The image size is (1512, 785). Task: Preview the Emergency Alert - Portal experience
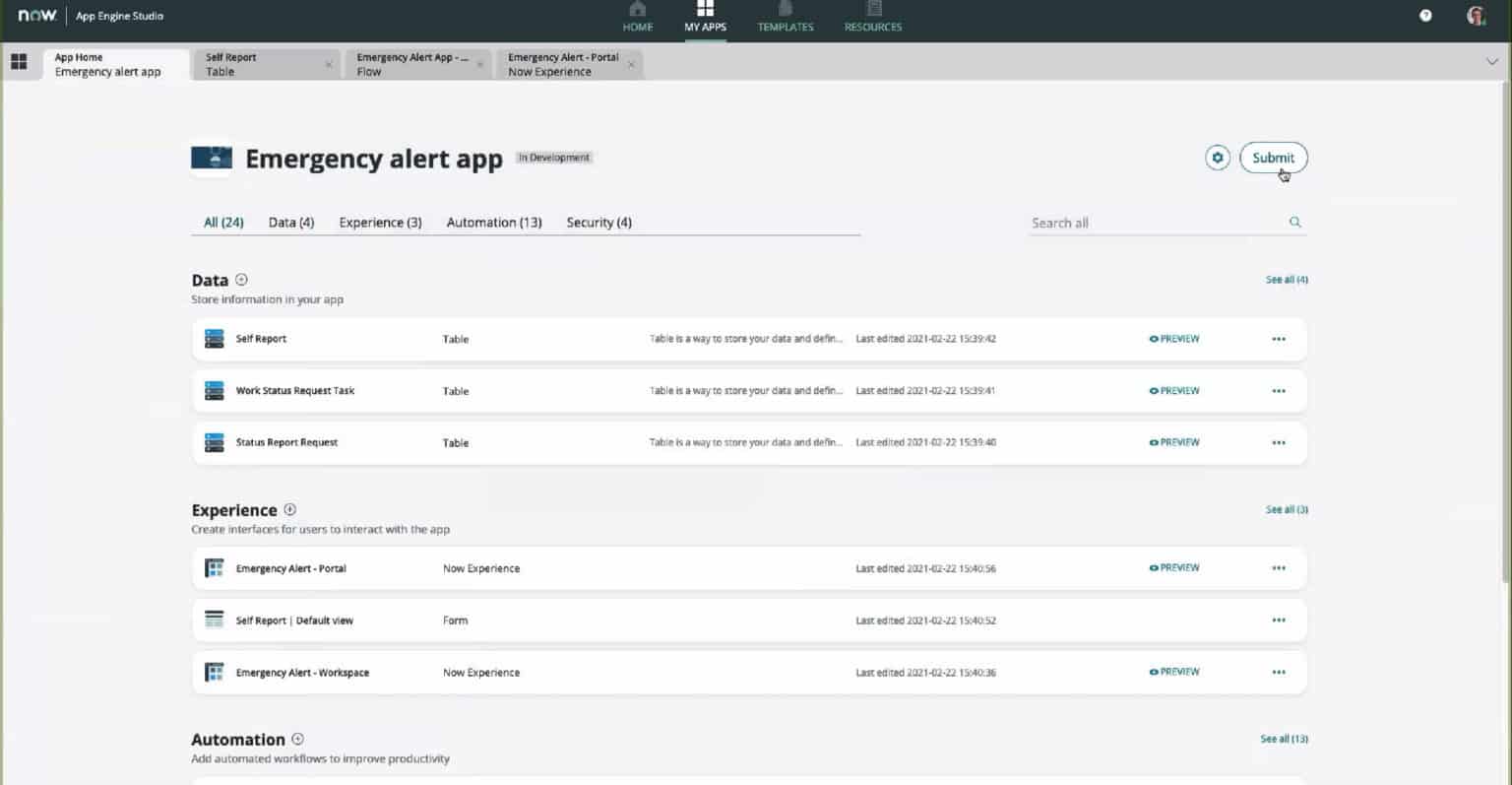pyautogui.click(x=1173, y=567)
